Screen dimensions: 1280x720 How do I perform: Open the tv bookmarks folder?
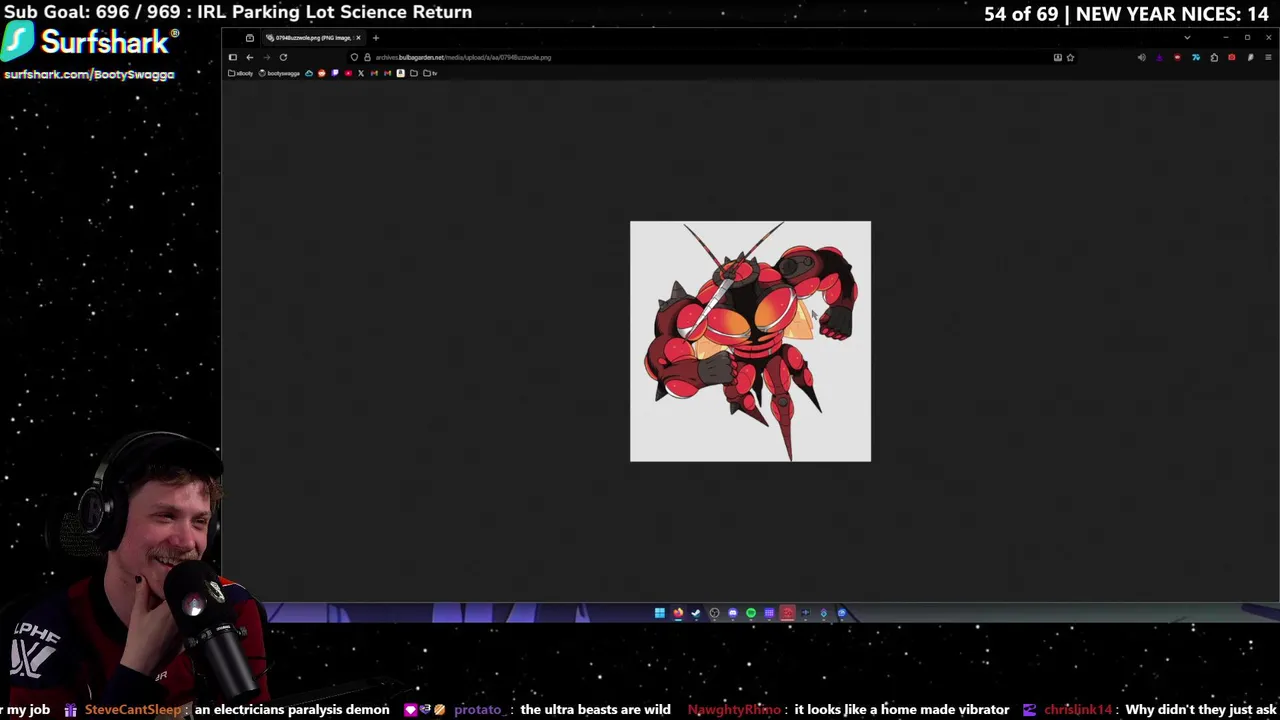[x=430, y=73]
